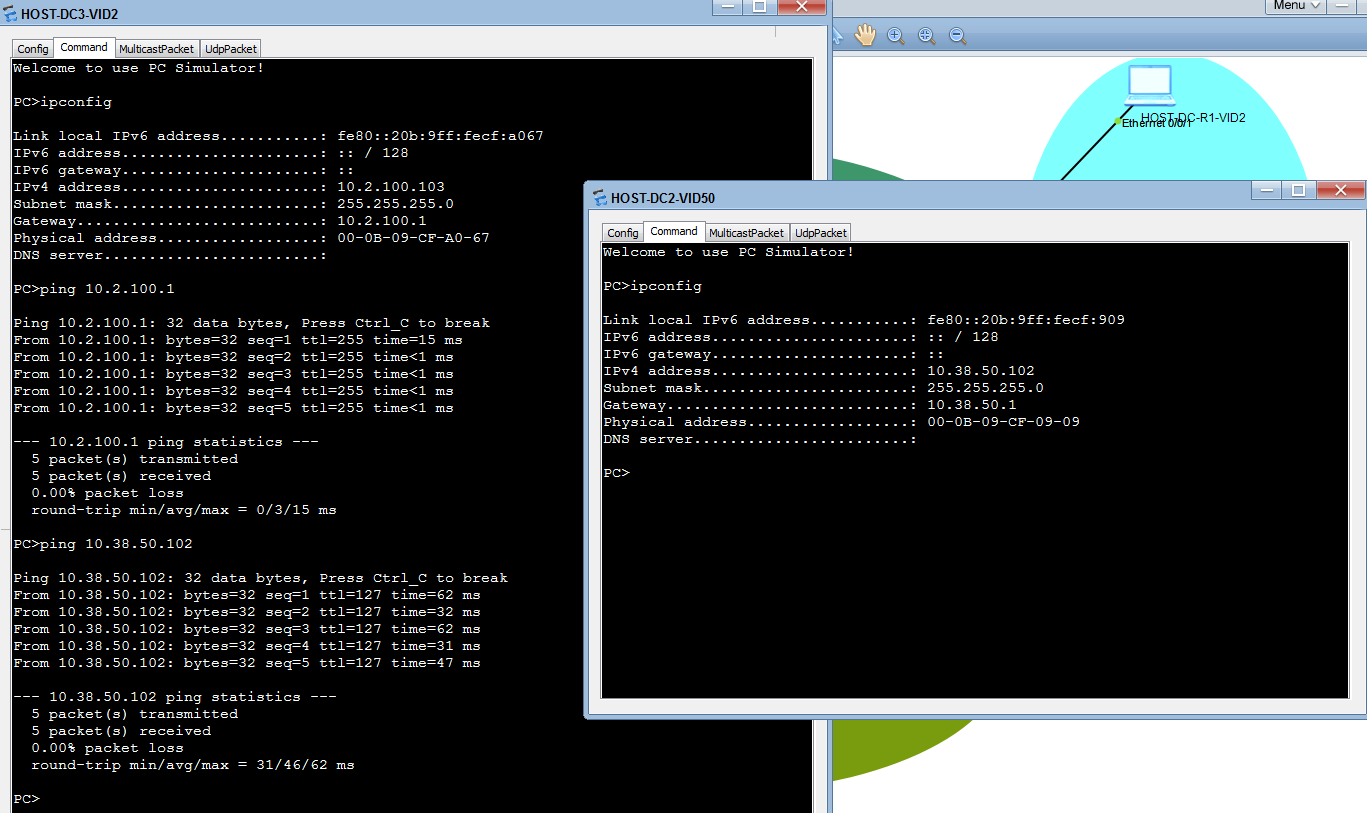The height and width of the screenshot is (813, 1367).
Task: Click physical address 00-0B-09-CF-A0-67
Action: 413,238
